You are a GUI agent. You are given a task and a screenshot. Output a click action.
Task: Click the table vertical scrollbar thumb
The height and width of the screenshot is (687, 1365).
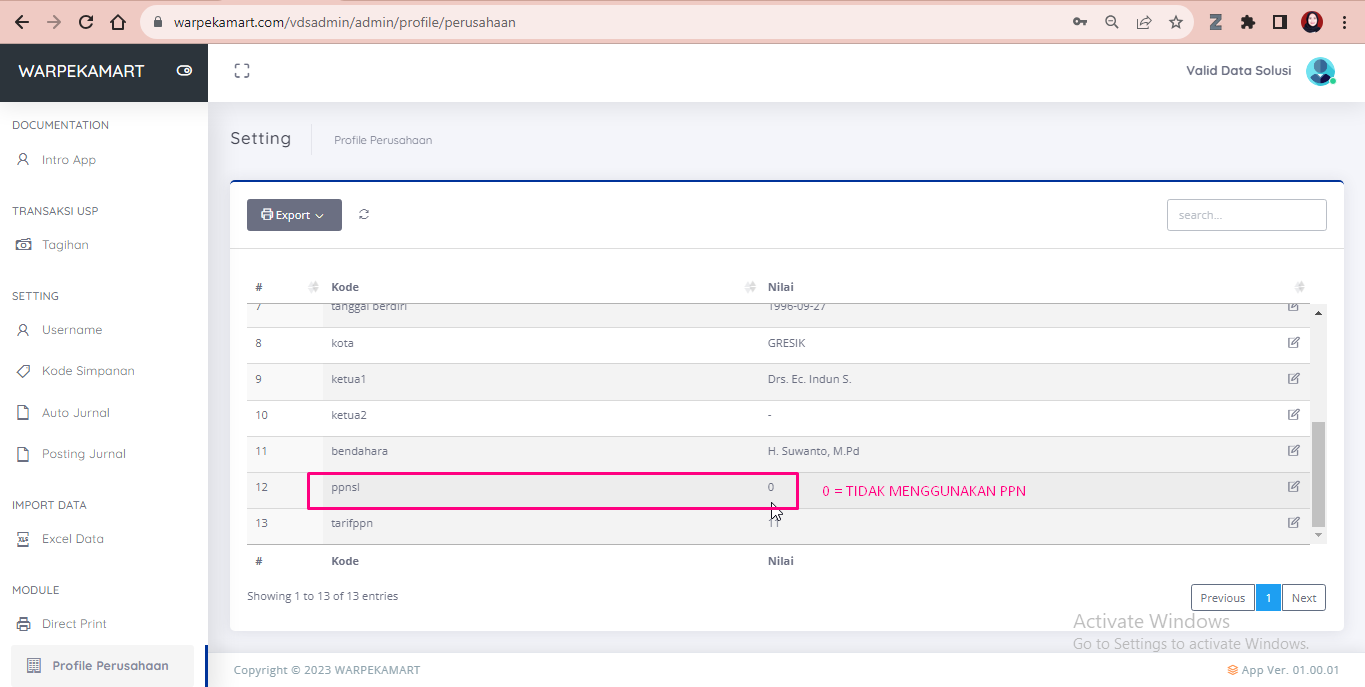[x=1318, y=474]
